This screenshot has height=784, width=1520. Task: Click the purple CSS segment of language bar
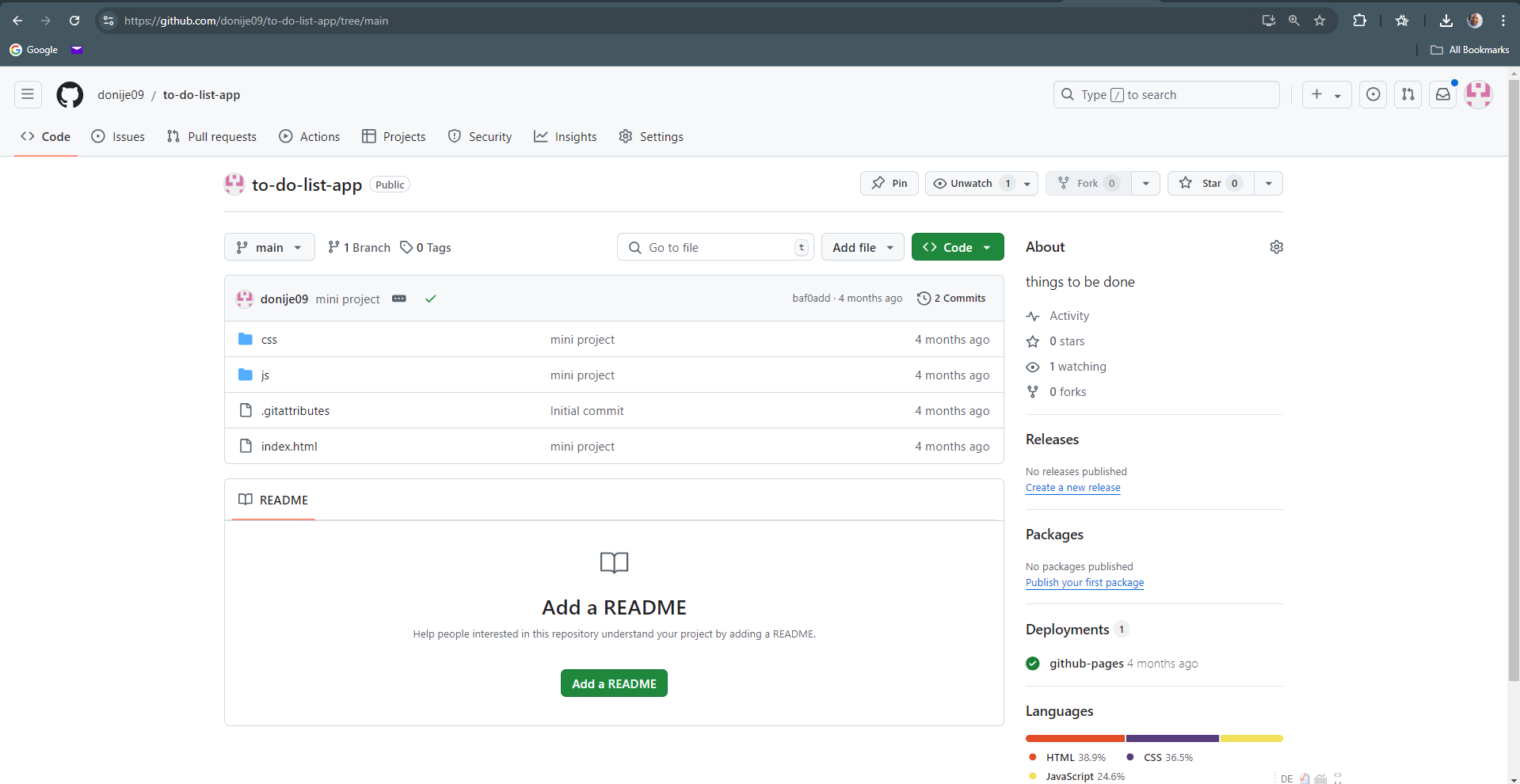pos(1172,739)
